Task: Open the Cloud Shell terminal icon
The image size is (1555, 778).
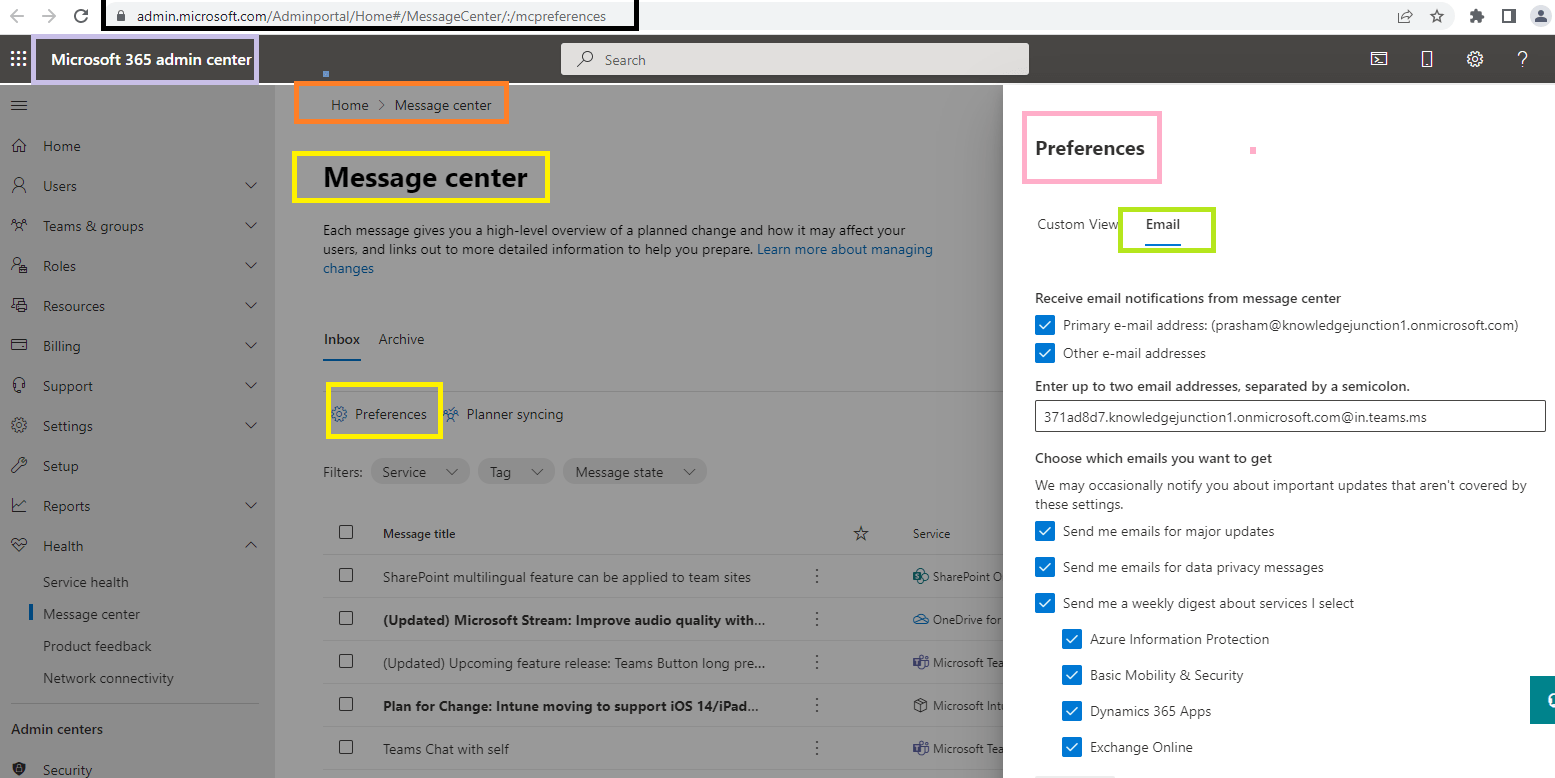Action: [x=1378, y=59]
